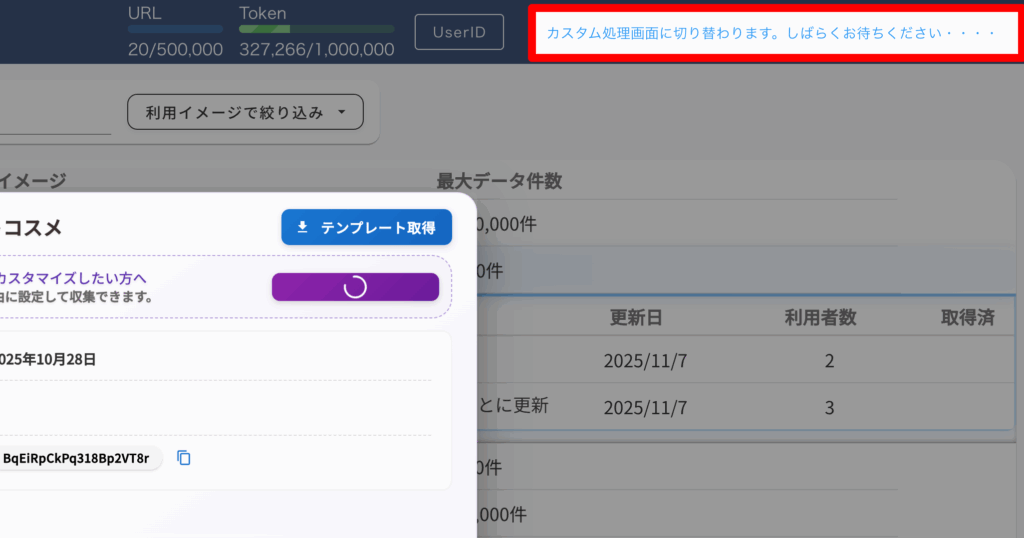Click the コスメ card title
The height and width of the screenshot is (538, 1024).
tap(32, 228)
